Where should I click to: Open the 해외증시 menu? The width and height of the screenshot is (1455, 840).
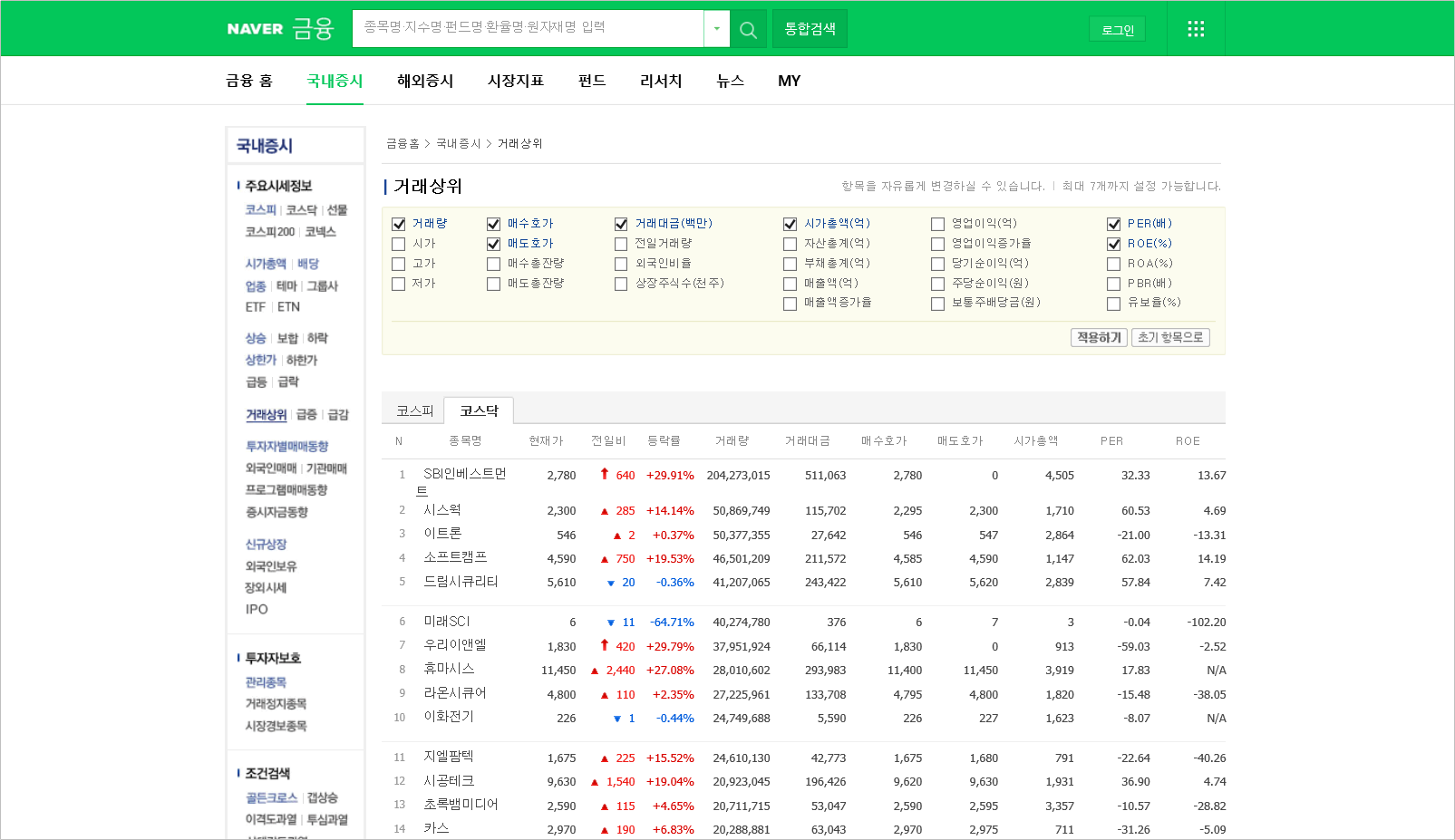425,81
